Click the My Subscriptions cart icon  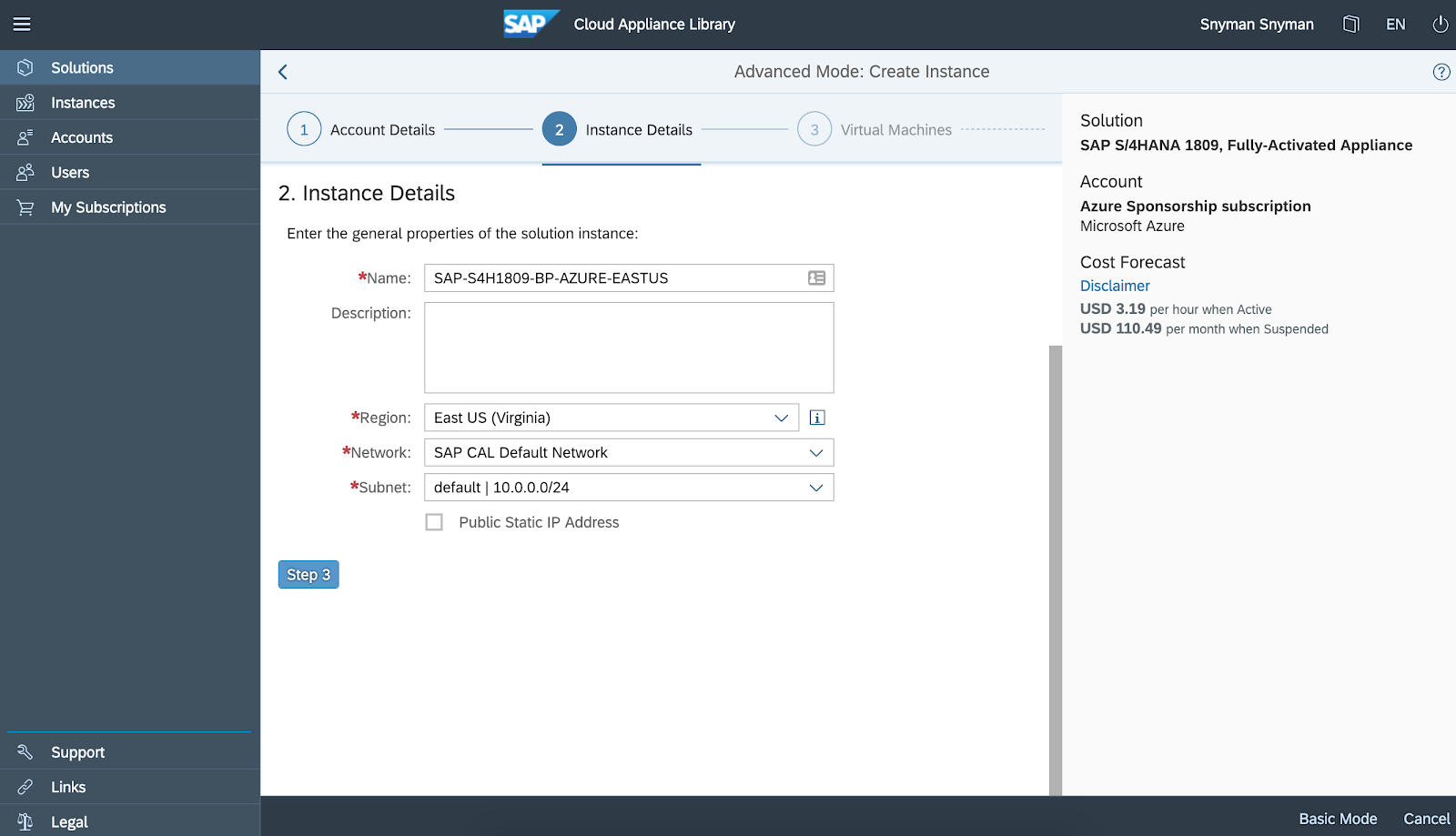pos(25,207)
